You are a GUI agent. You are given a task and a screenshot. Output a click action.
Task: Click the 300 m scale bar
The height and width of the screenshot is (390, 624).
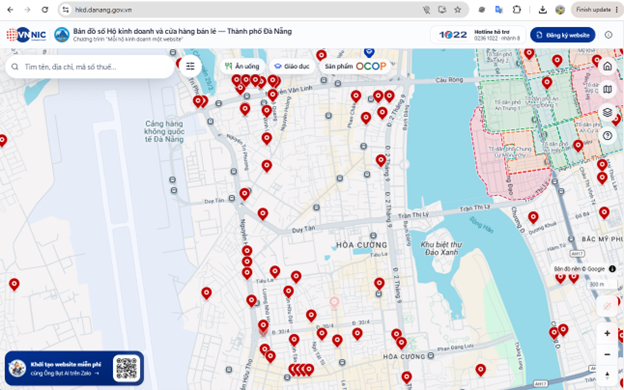click(x=602, y=285)
